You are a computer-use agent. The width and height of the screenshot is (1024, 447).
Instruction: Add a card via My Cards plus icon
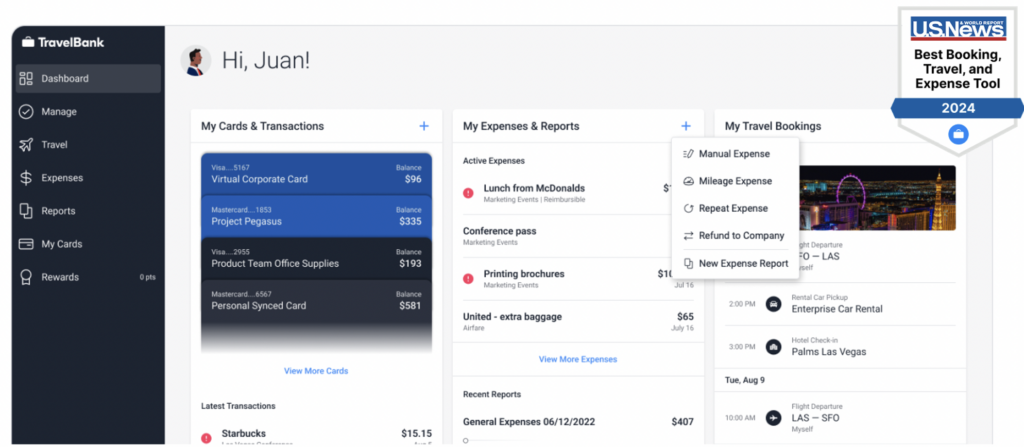pyautogui.click(x=424, y=126)
